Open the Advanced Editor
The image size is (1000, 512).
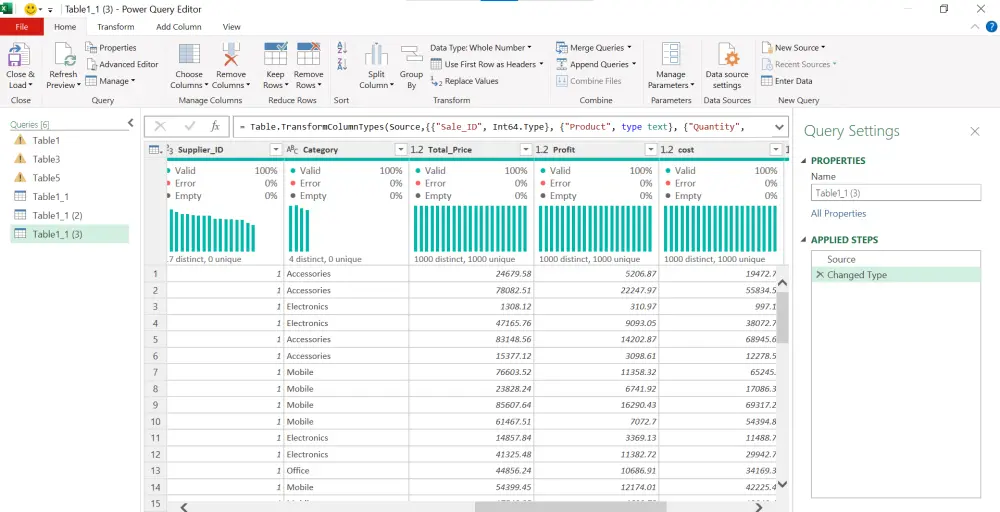[x=122, y=64]
